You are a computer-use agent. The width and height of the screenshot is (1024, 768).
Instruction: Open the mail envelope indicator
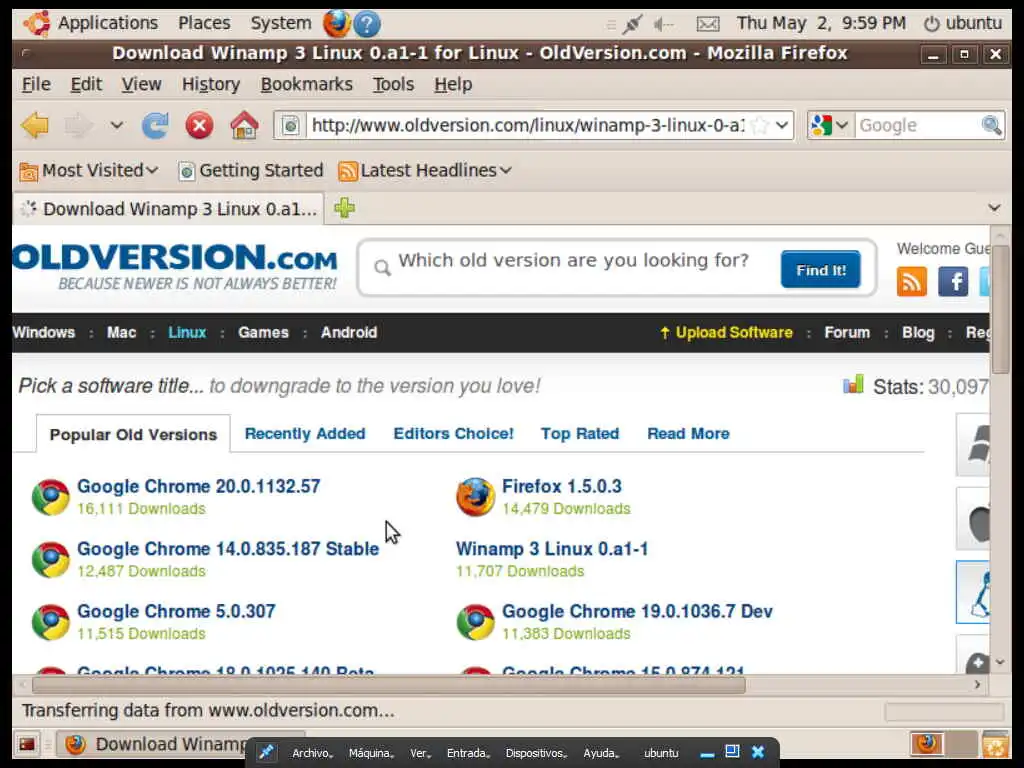pos(708,25)
